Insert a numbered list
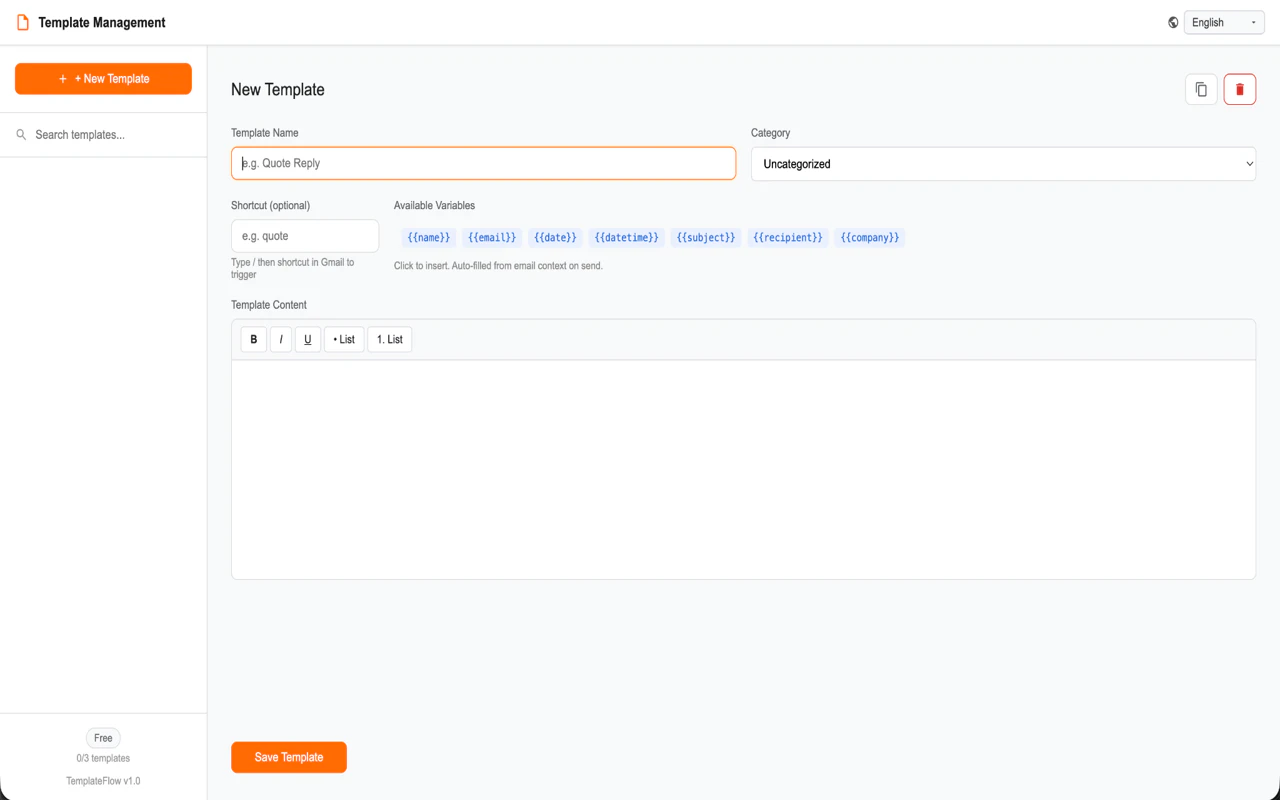1280x800 pixels. click(x=390, y=339)
